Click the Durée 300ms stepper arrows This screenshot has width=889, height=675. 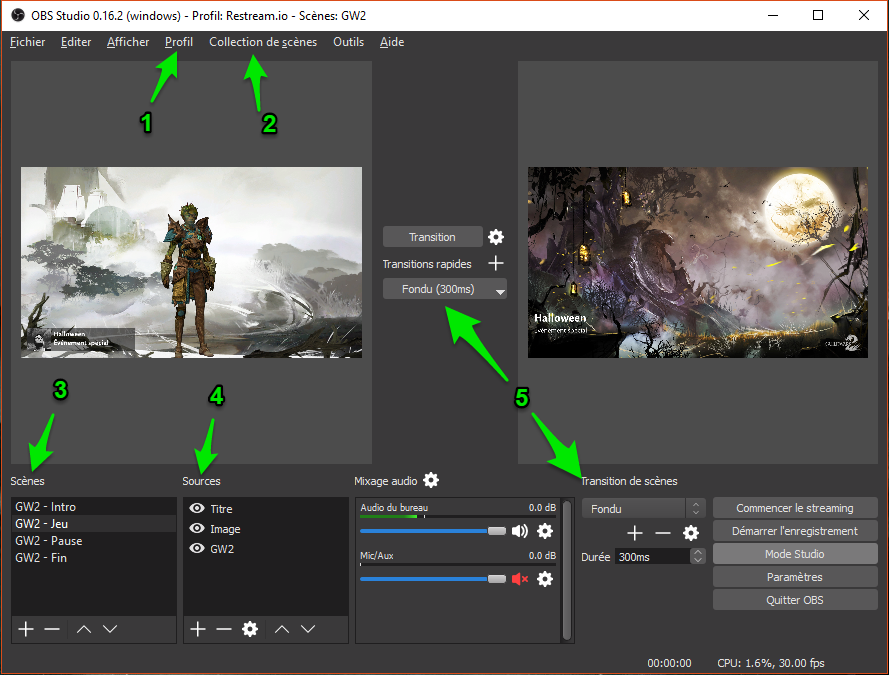[x=698, y=557]
